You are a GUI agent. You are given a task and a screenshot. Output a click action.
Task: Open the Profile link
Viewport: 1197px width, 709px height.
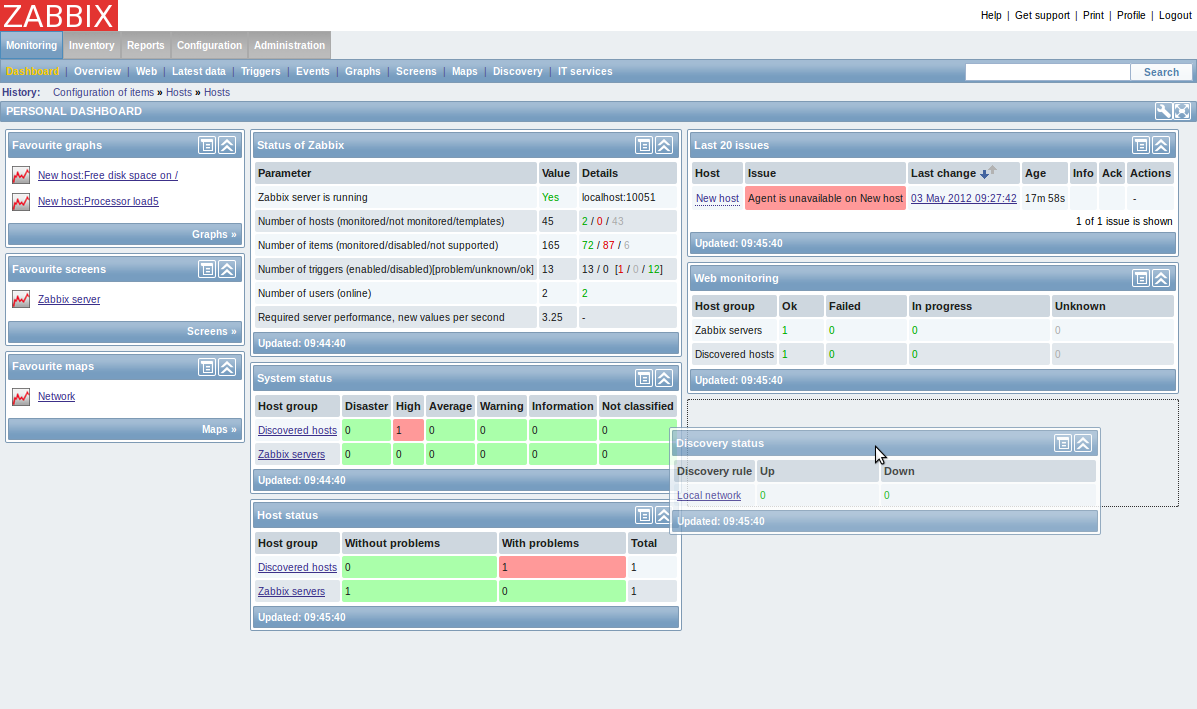pyautogui.click(x=1131, y=15)
